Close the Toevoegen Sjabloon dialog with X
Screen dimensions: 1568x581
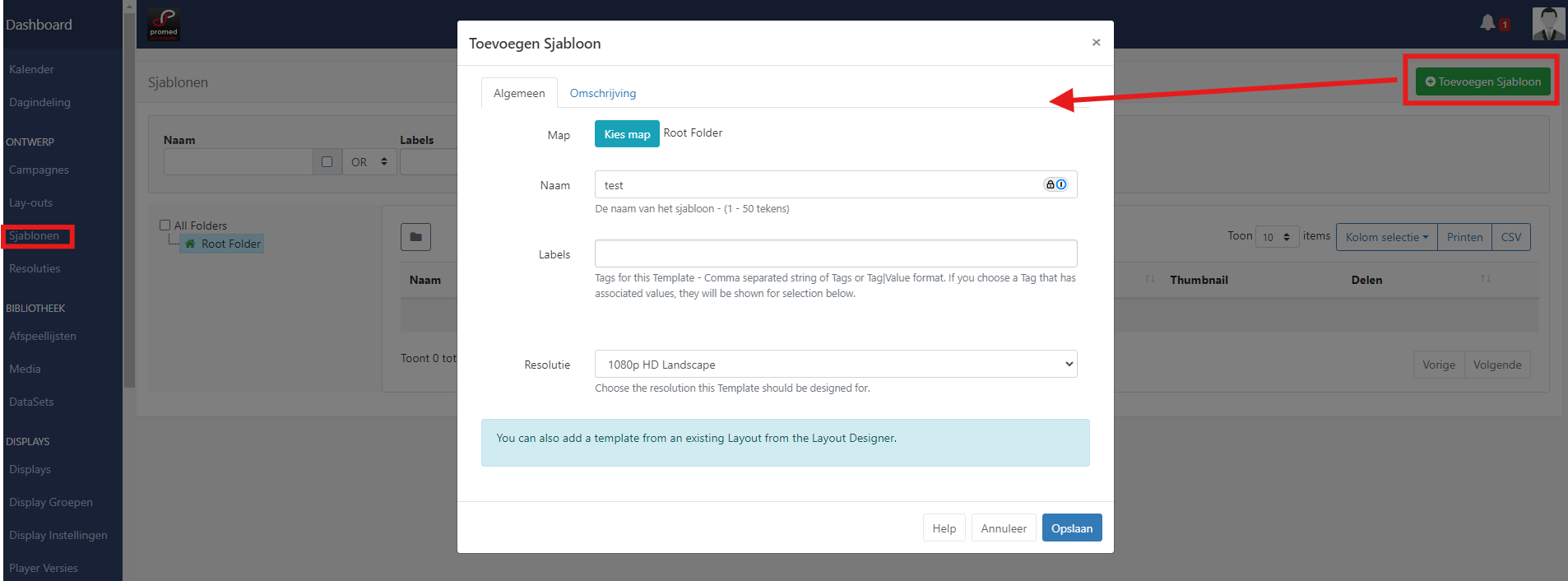1096,43
